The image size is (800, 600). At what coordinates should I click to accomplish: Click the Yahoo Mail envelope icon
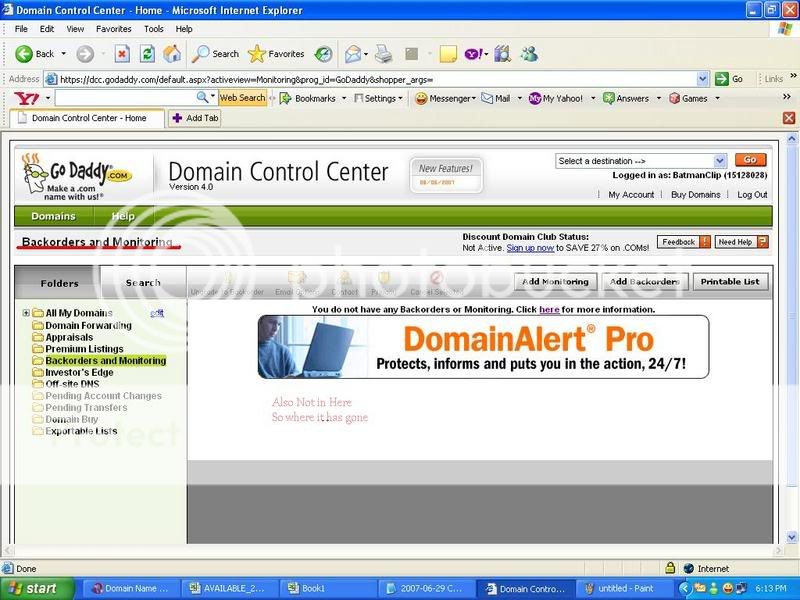click(x=487, y=98)
